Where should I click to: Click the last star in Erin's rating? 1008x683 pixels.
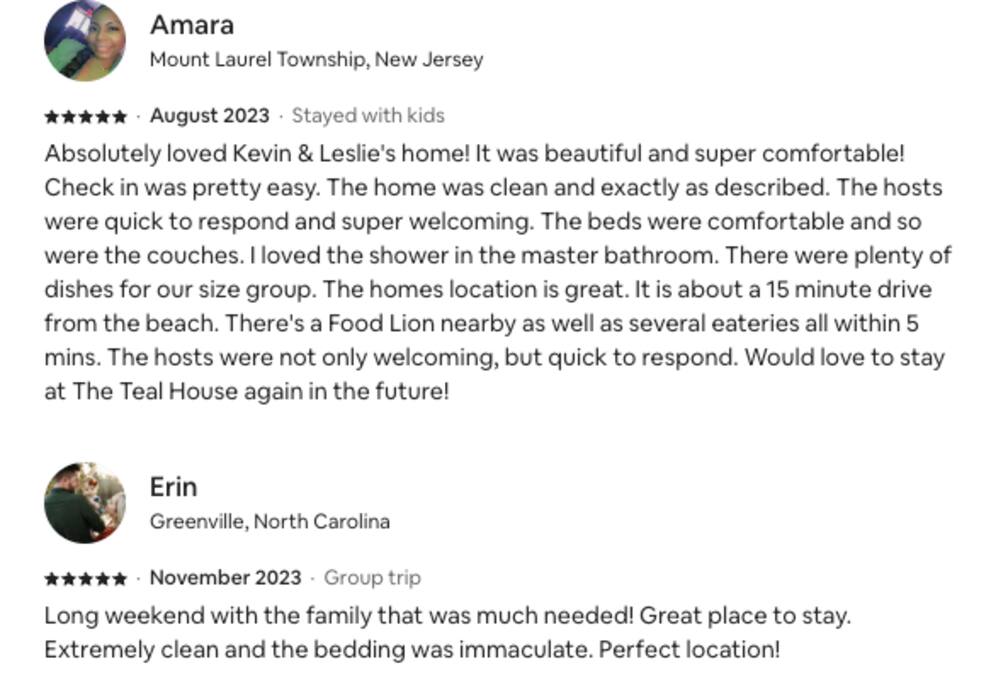click(120, 579)
